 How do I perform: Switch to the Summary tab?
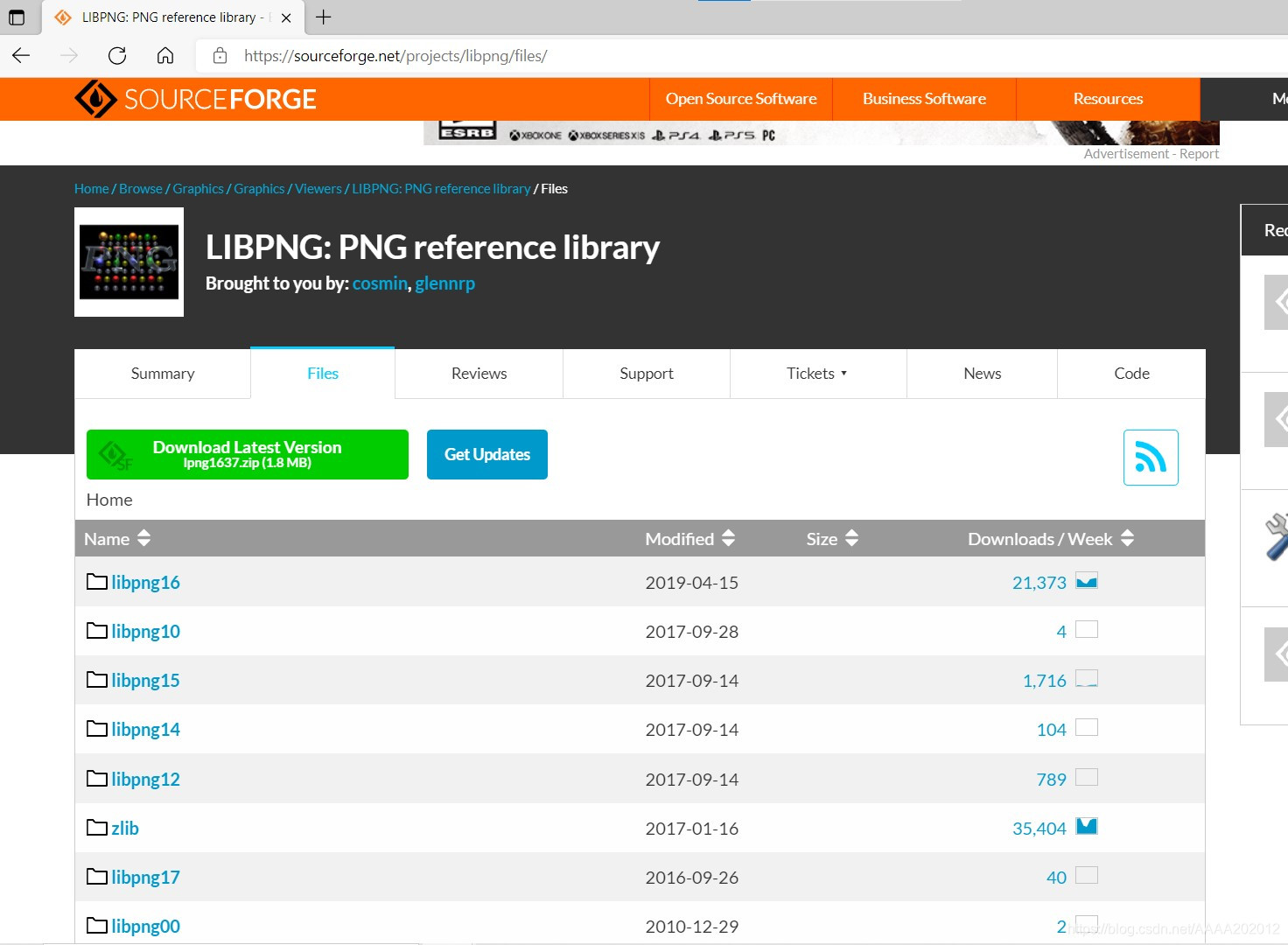coord(163,374)
